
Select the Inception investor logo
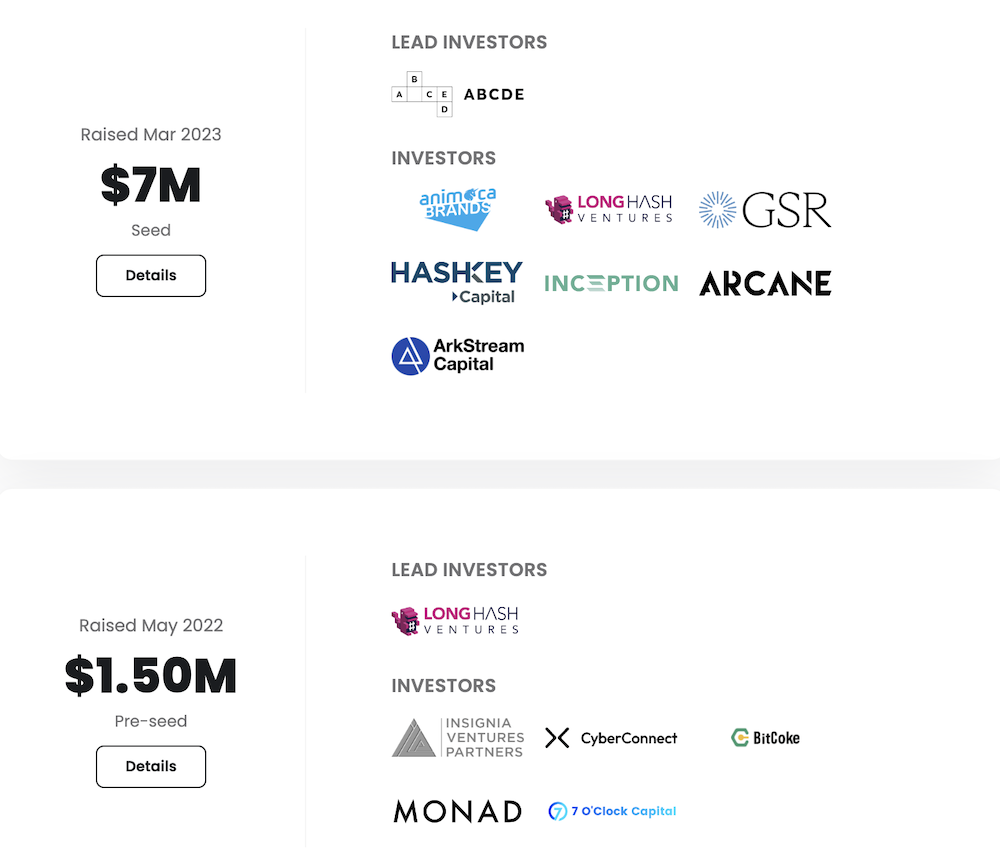click(x=611, y=283)
